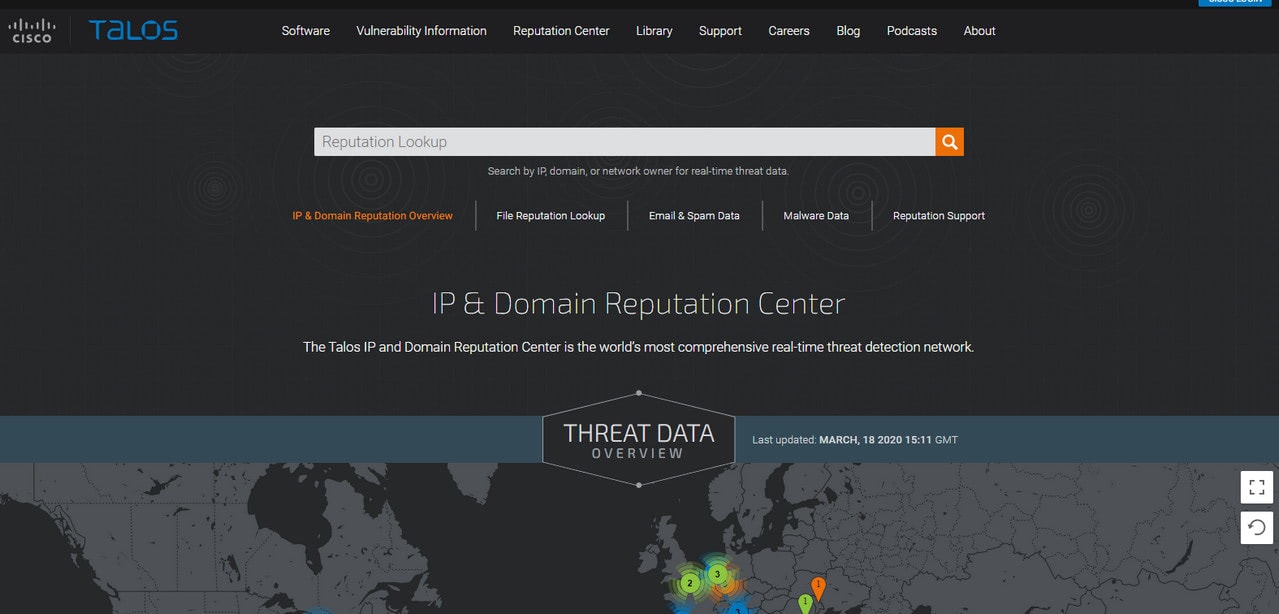
Task: Open the Podcasts page
Action: pyautogui.click(x=912, y=31)
